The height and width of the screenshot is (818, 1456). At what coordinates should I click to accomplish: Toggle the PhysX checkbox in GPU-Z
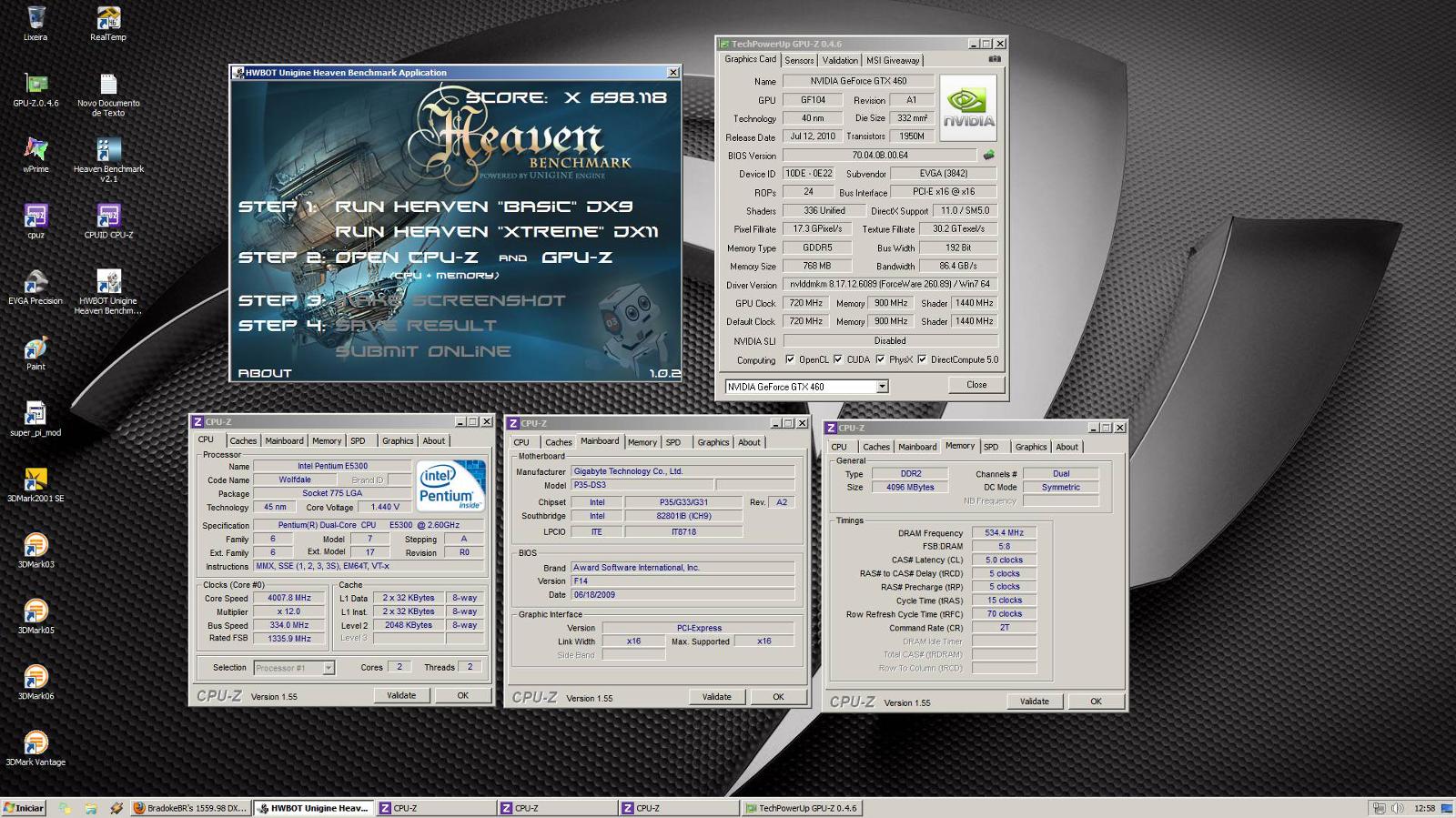click(880, 359)
